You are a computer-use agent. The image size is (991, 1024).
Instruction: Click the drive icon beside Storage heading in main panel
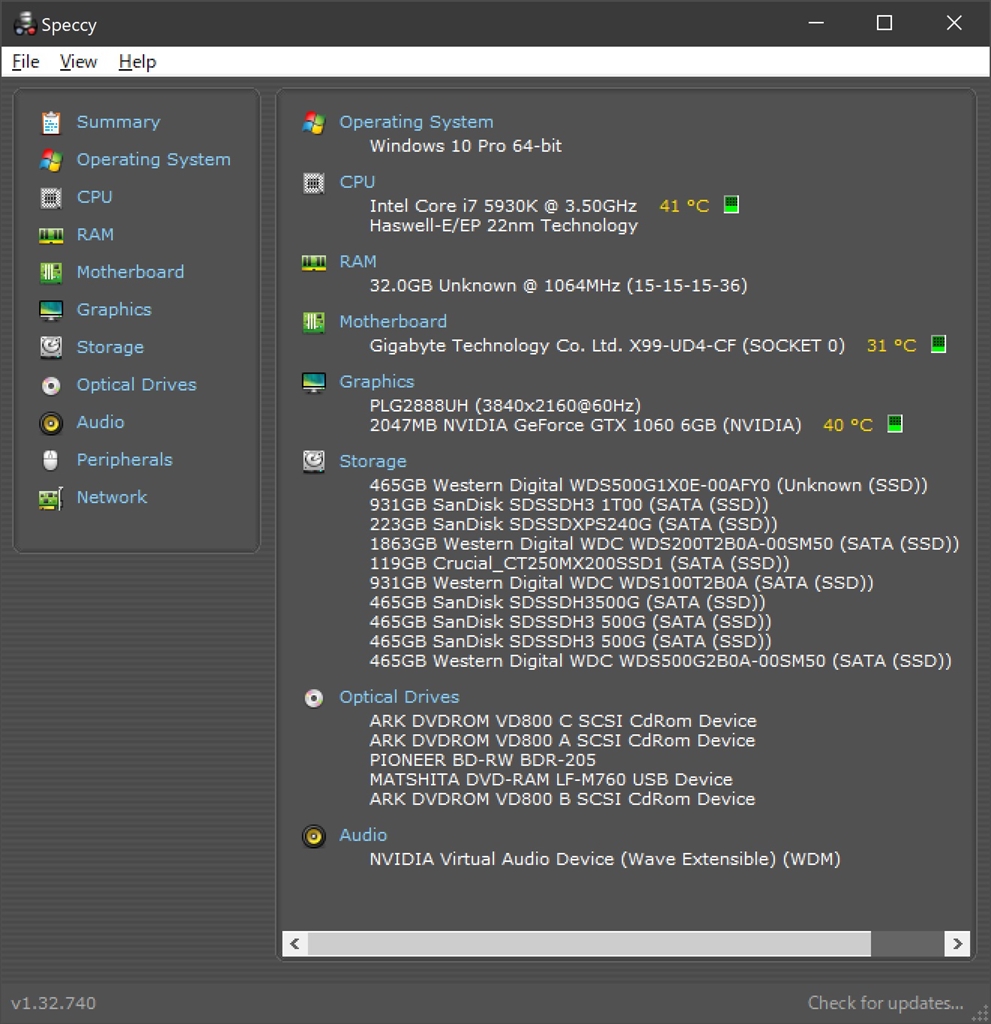tap(314, 462)
